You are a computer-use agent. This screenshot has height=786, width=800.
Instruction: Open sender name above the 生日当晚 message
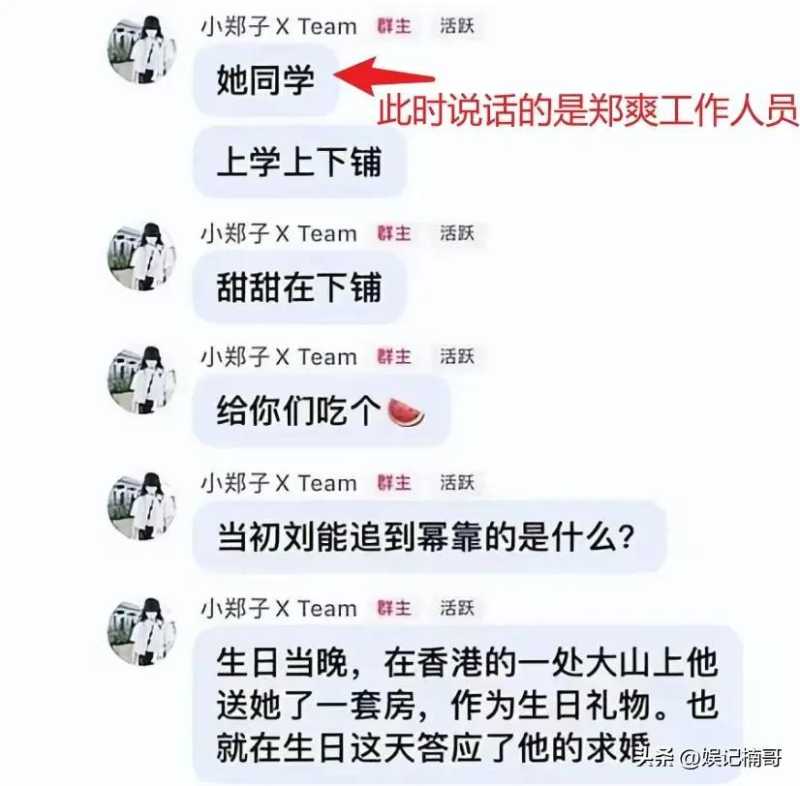279,608
